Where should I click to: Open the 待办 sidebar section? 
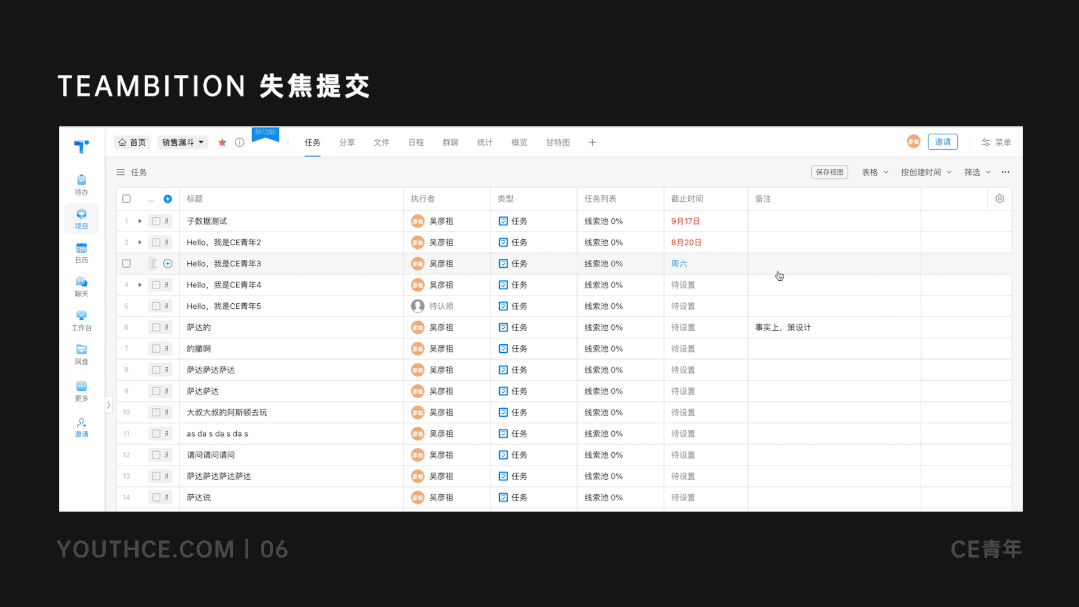81,184
